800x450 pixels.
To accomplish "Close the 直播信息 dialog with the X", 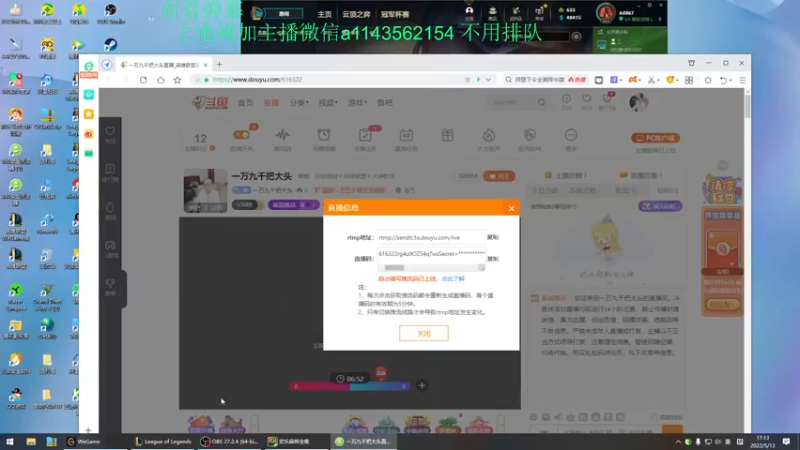I will [x=511, y=208].
